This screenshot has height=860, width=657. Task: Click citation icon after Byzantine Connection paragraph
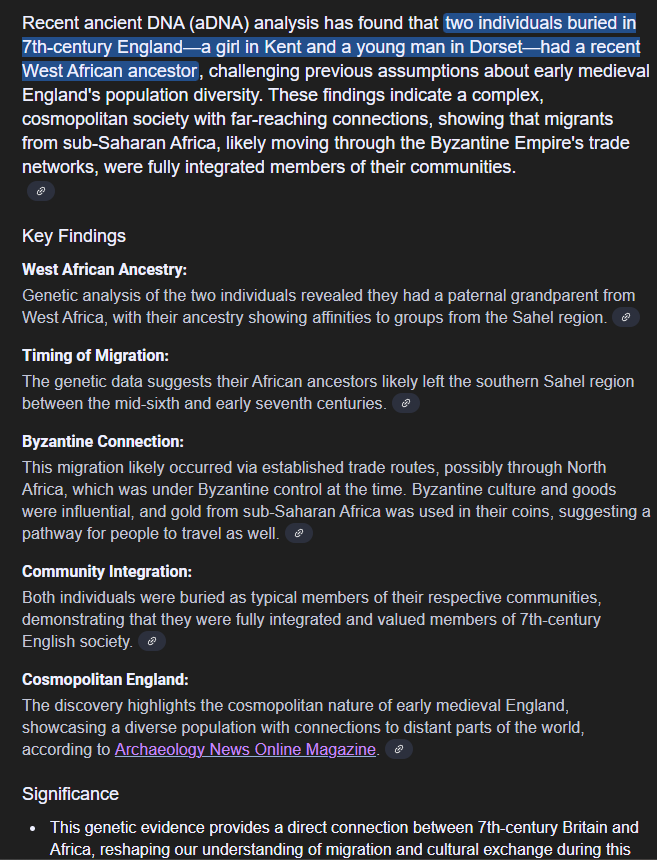point(299,533)
